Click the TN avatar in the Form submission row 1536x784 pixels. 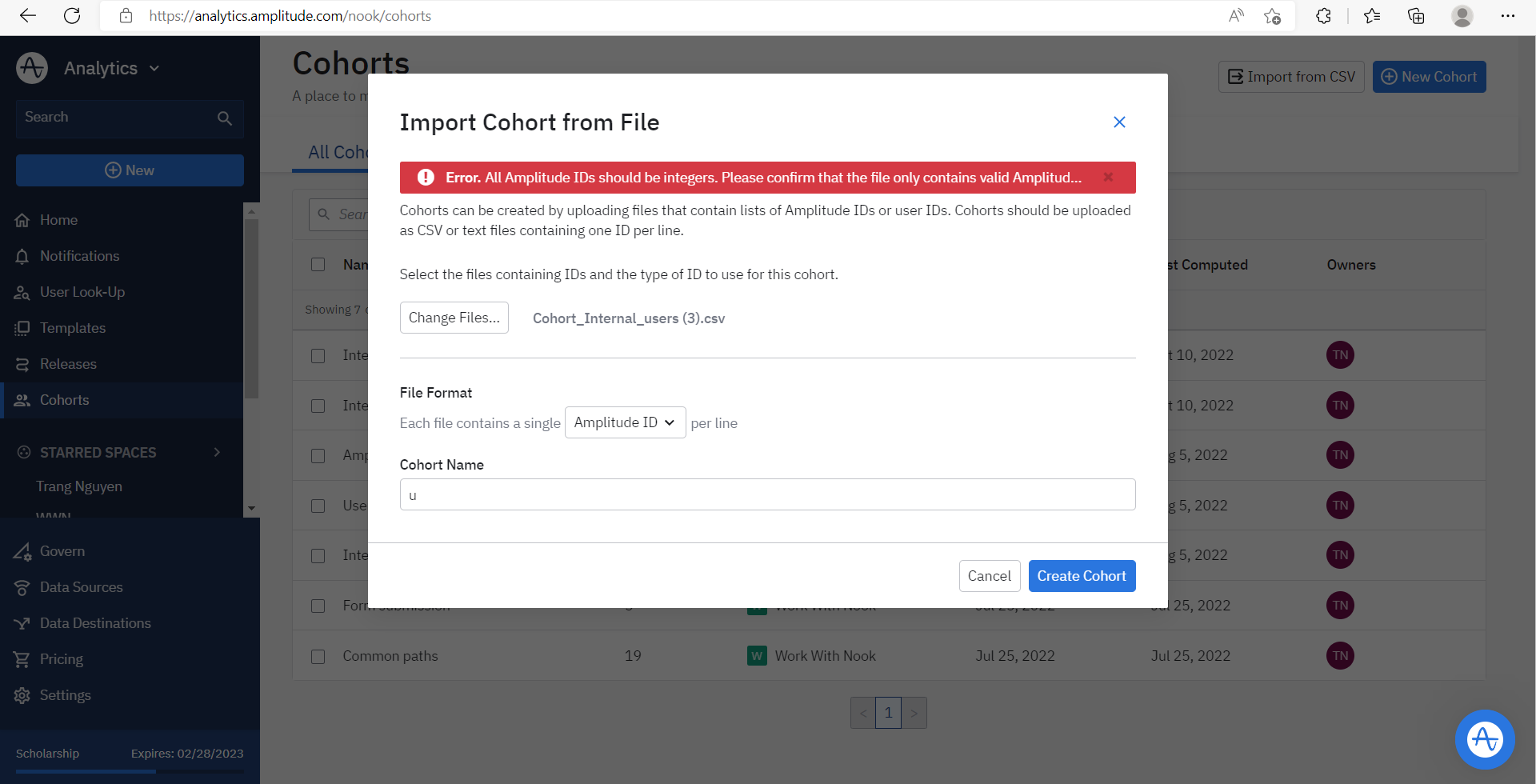click(x=1341, y=606)
